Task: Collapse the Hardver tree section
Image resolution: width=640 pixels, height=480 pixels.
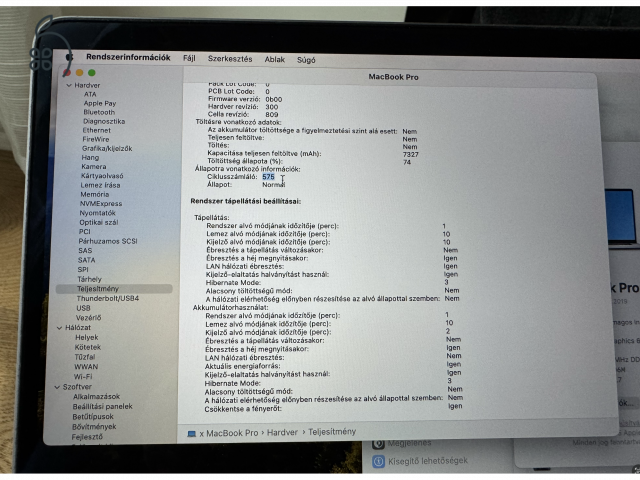Action: point(69,85)
